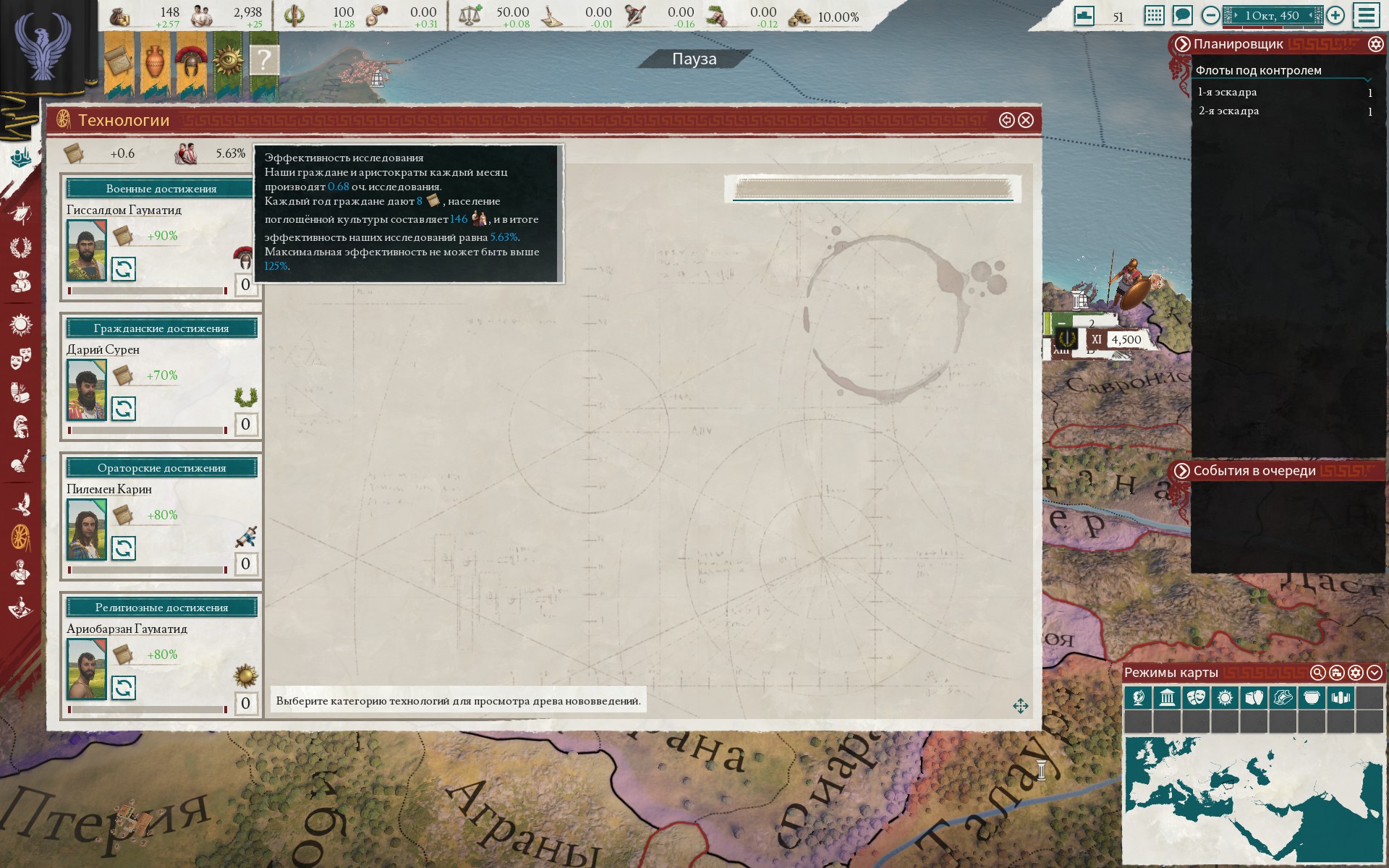Collapse the События в очереди panel
Viewport: 1389px width, 868px height.
point(1182,471)
